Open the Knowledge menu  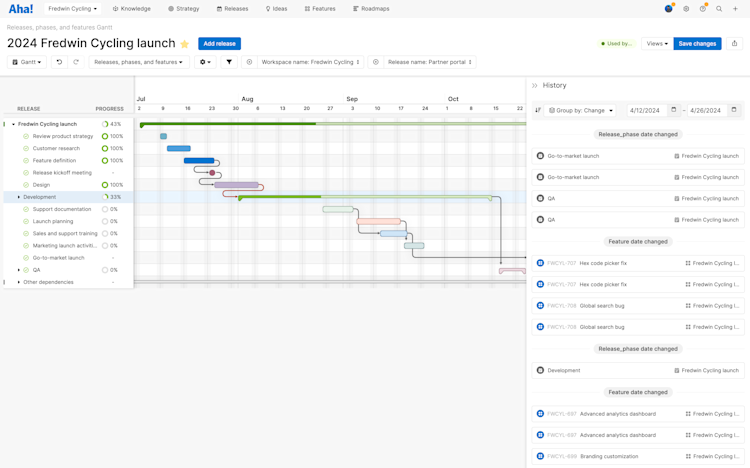point(132,9)
